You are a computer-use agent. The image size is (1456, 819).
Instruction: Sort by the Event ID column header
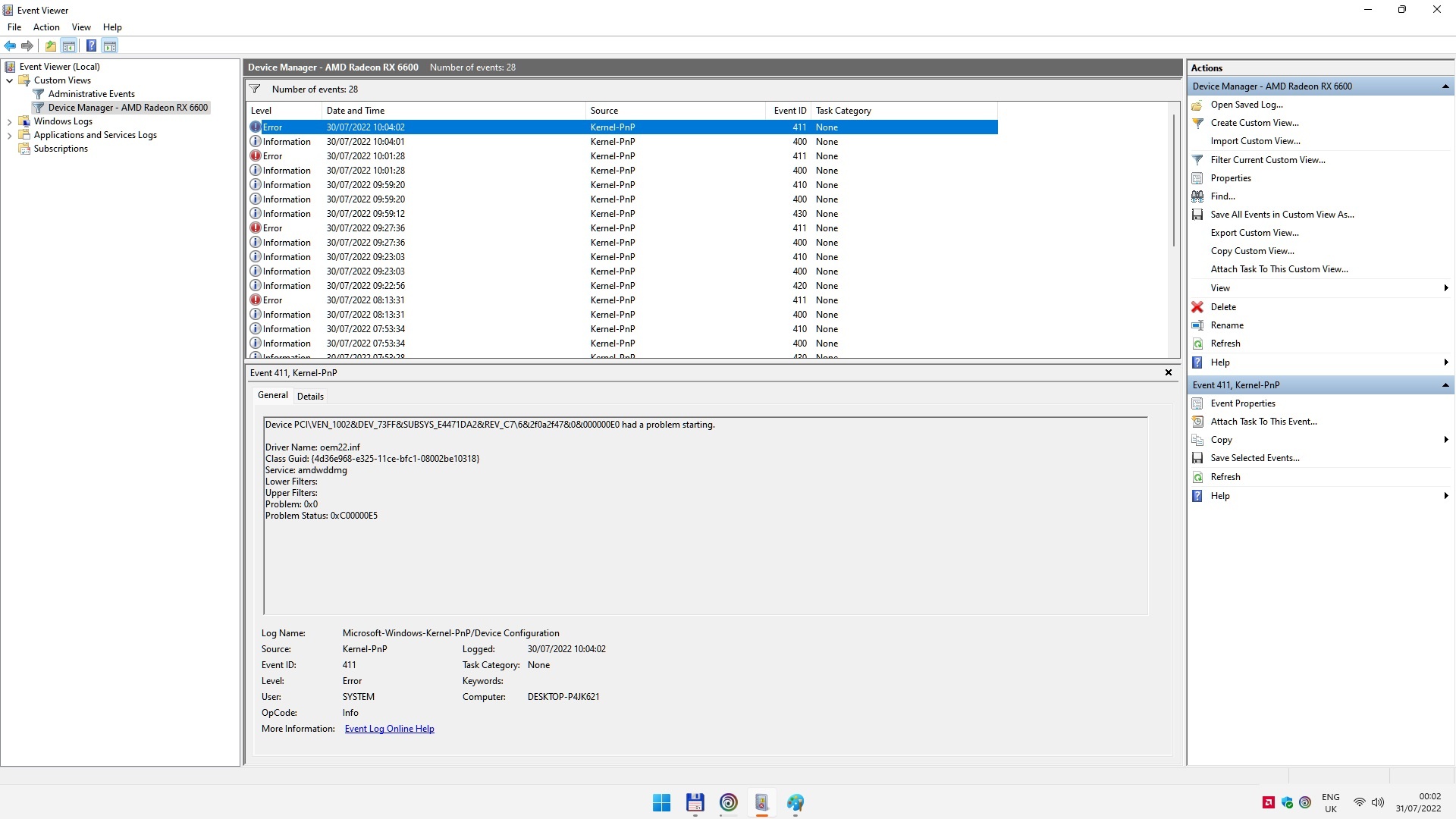click(789, 111)
